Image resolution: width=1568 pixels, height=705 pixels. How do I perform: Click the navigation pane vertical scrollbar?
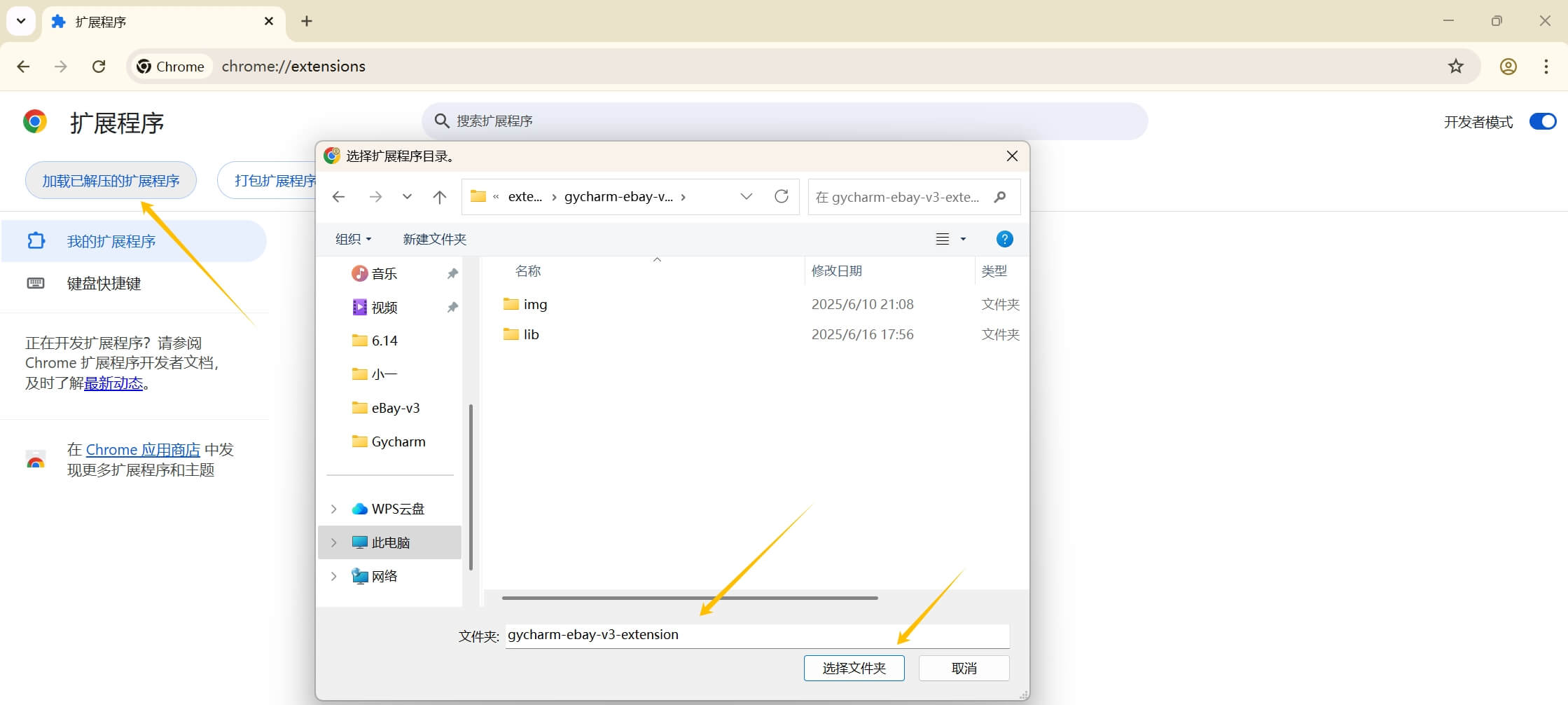tap(471, 488)
